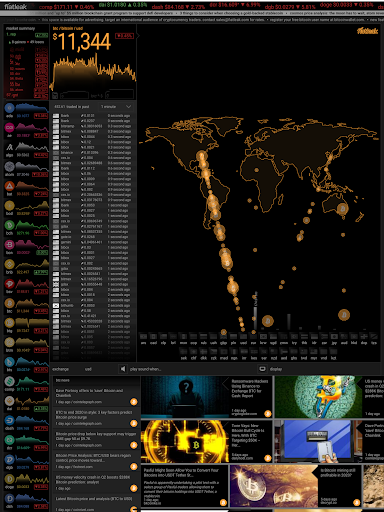Select the doge coin icon in sidebar
The height and width of the screenshot is (512, 384).
point(9,479)
